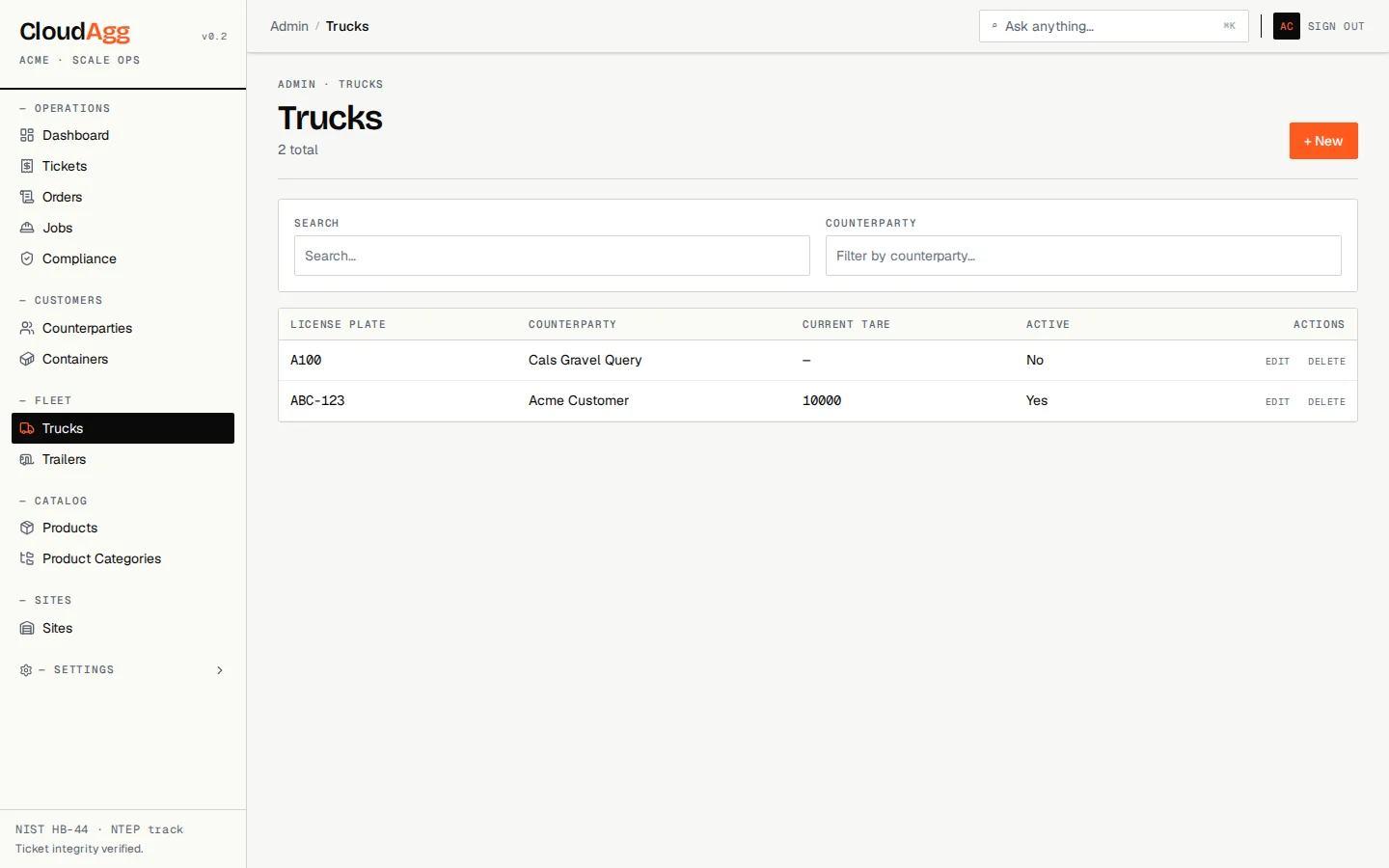This screenshot has width=1389, height=868.
Task: Click the AC user avatar badge
Action: pos(1287,26)
